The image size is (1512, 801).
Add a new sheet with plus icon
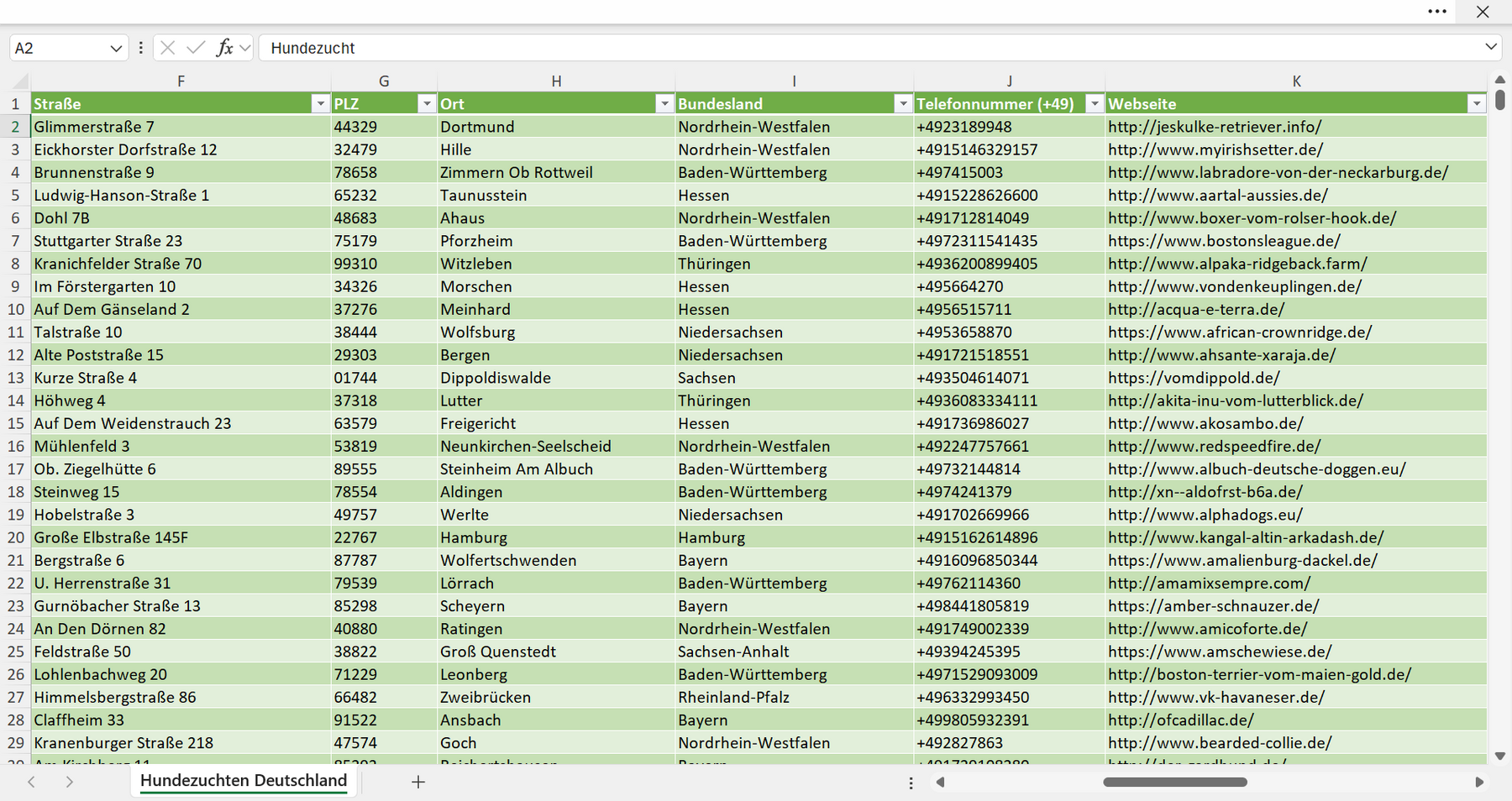(418, 782)
